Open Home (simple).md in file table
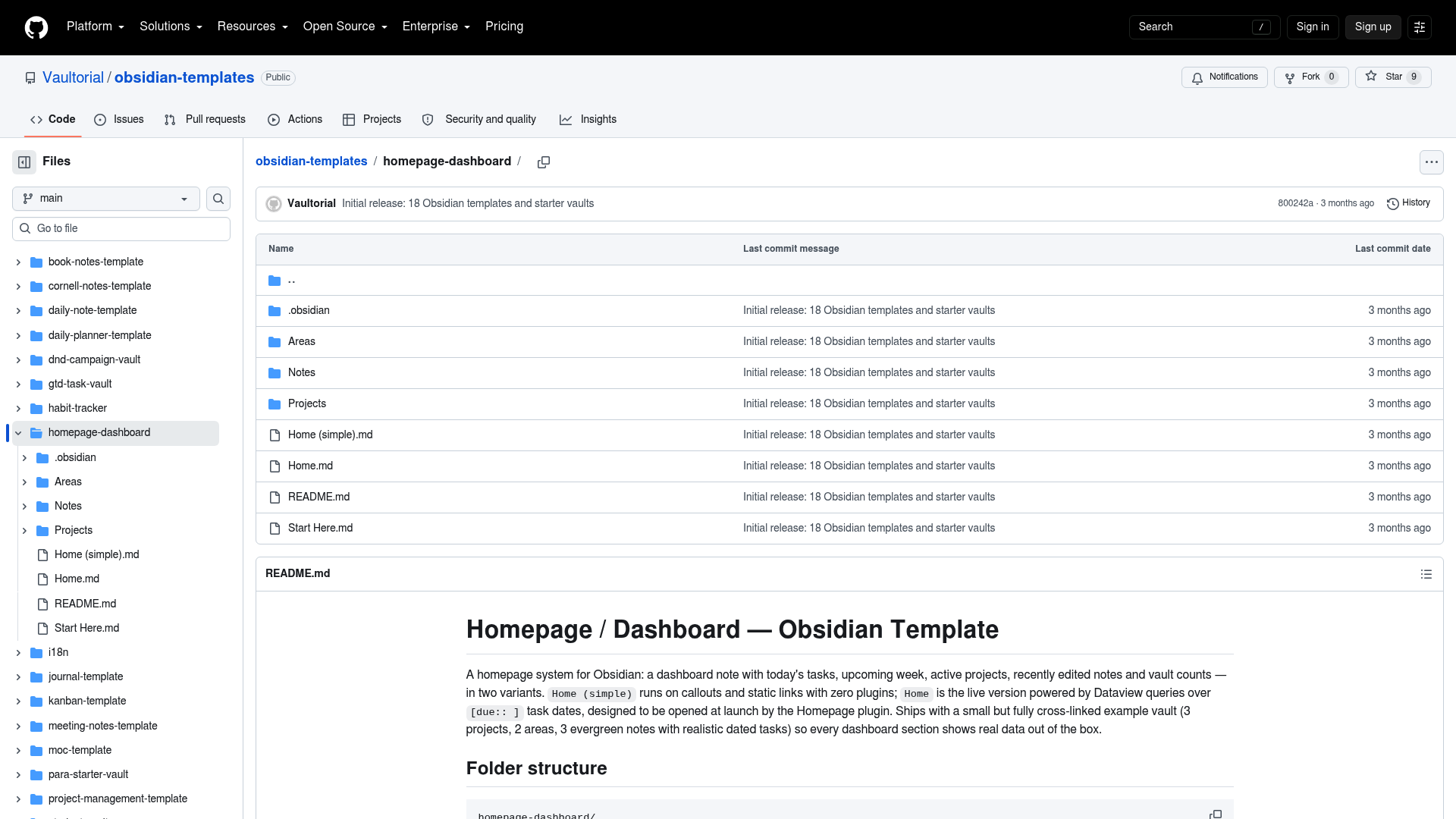Image resolution: width=1456 pixels, height=819 pixels. pos(330,435)
